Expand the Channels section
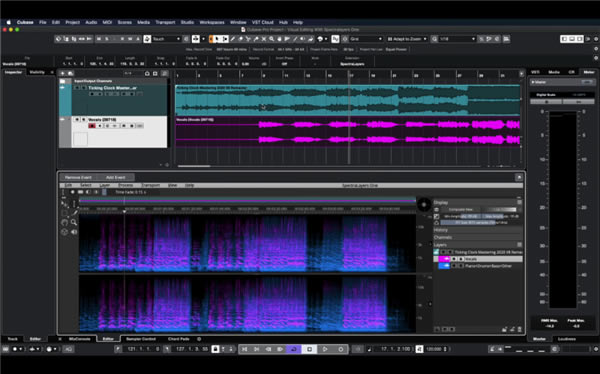 pyautogui.click(x=477, y=237)
